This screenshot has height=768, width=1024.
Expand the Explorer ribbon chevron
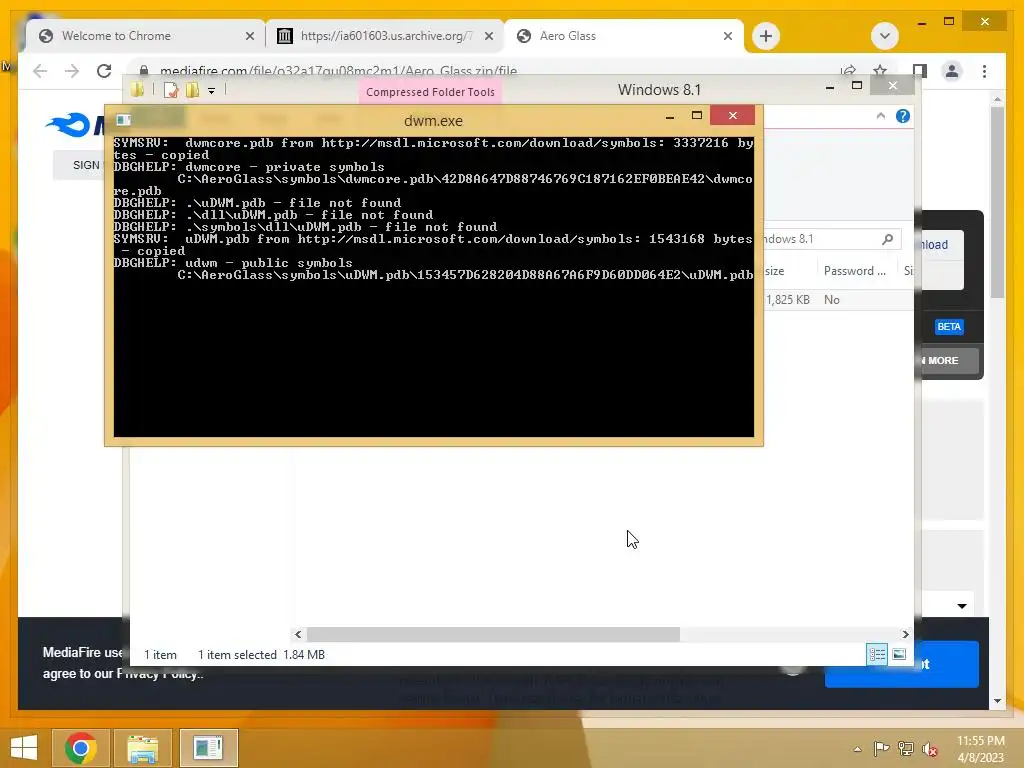(x=880, y=116)
